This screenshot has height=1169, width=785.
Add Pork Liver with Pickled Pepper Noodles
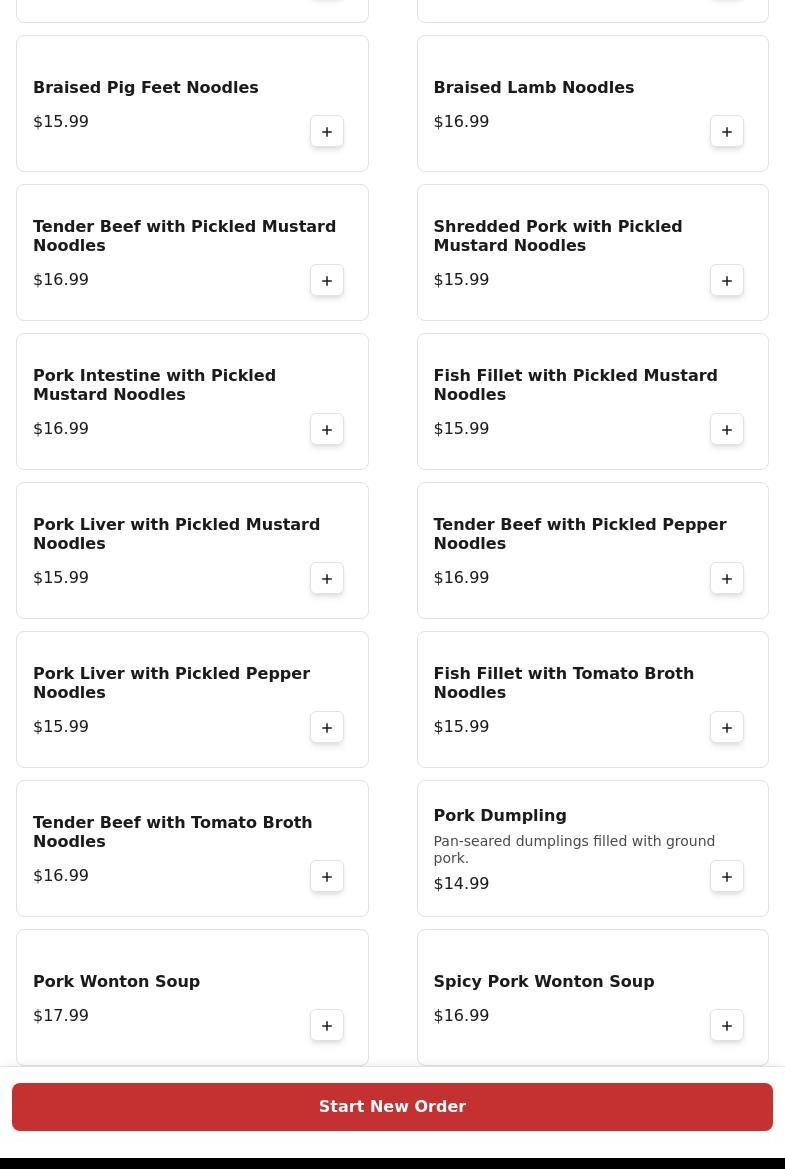[327, 728]
